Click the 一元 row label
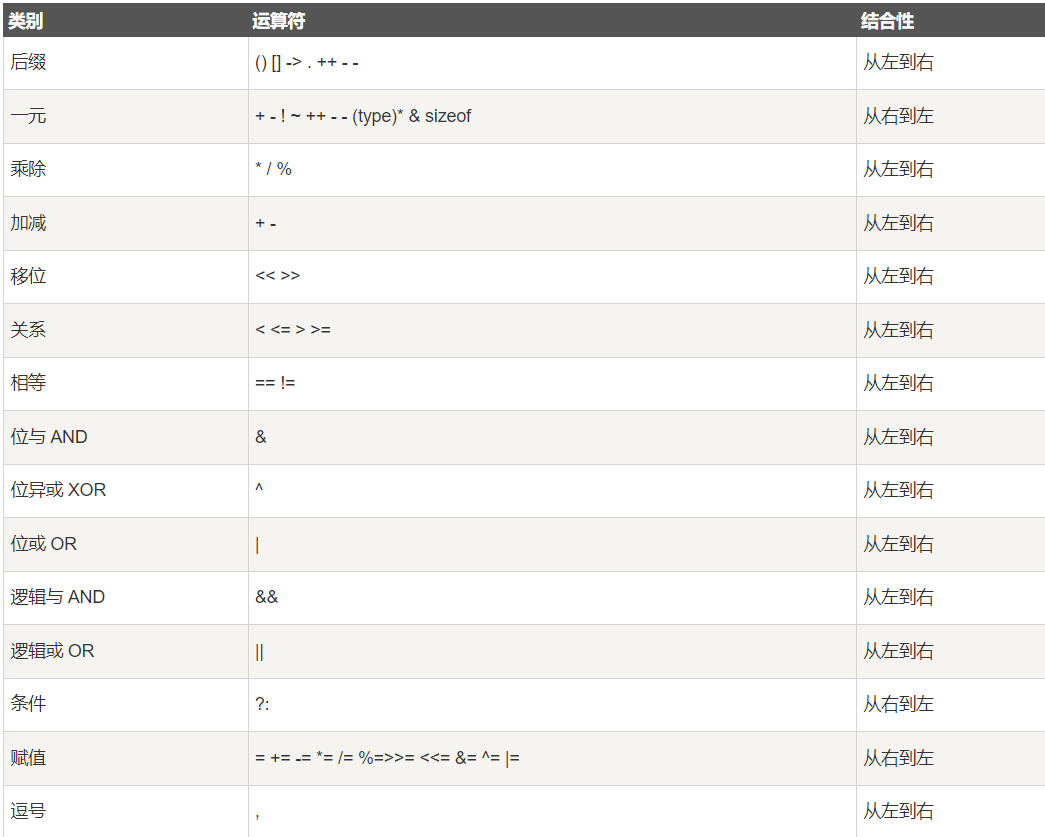Viewport: 1045px width, 837px height. (x=29, y=116)
